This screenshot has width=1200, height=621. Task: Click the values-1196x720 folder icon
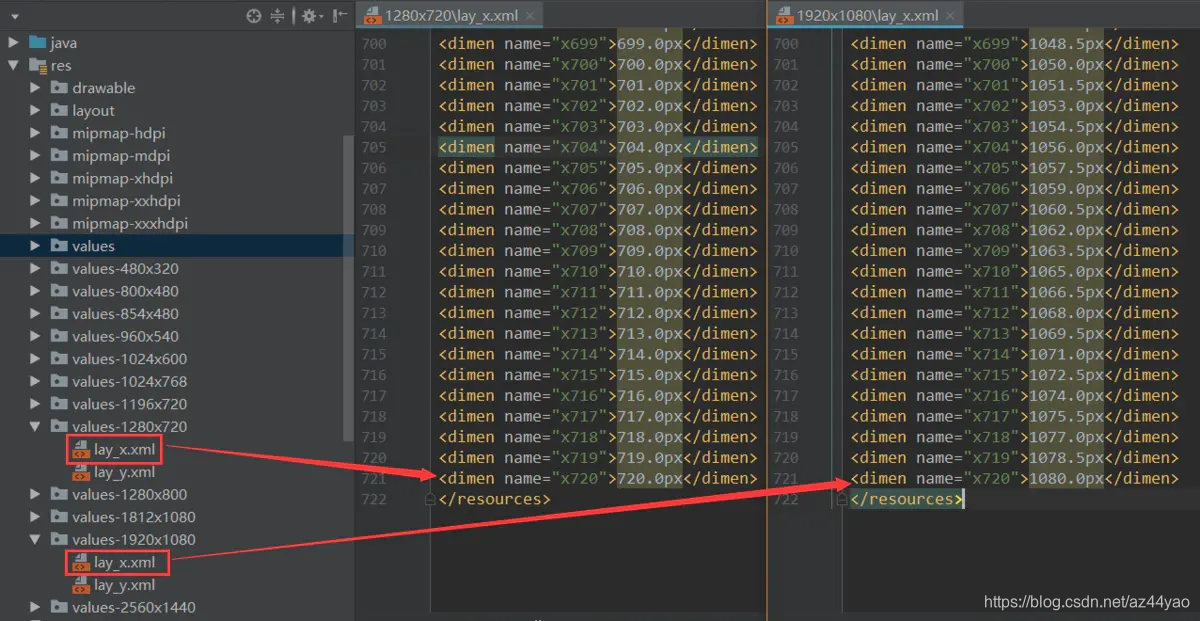(59, 404)
